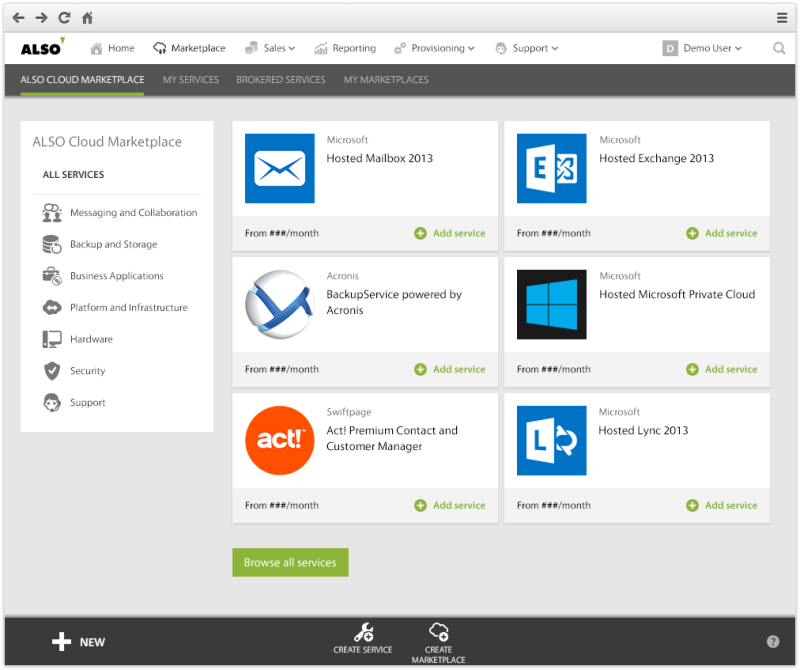Expand the Demo User account menu
Screen dimensions: 800x670
coord(704,48)
